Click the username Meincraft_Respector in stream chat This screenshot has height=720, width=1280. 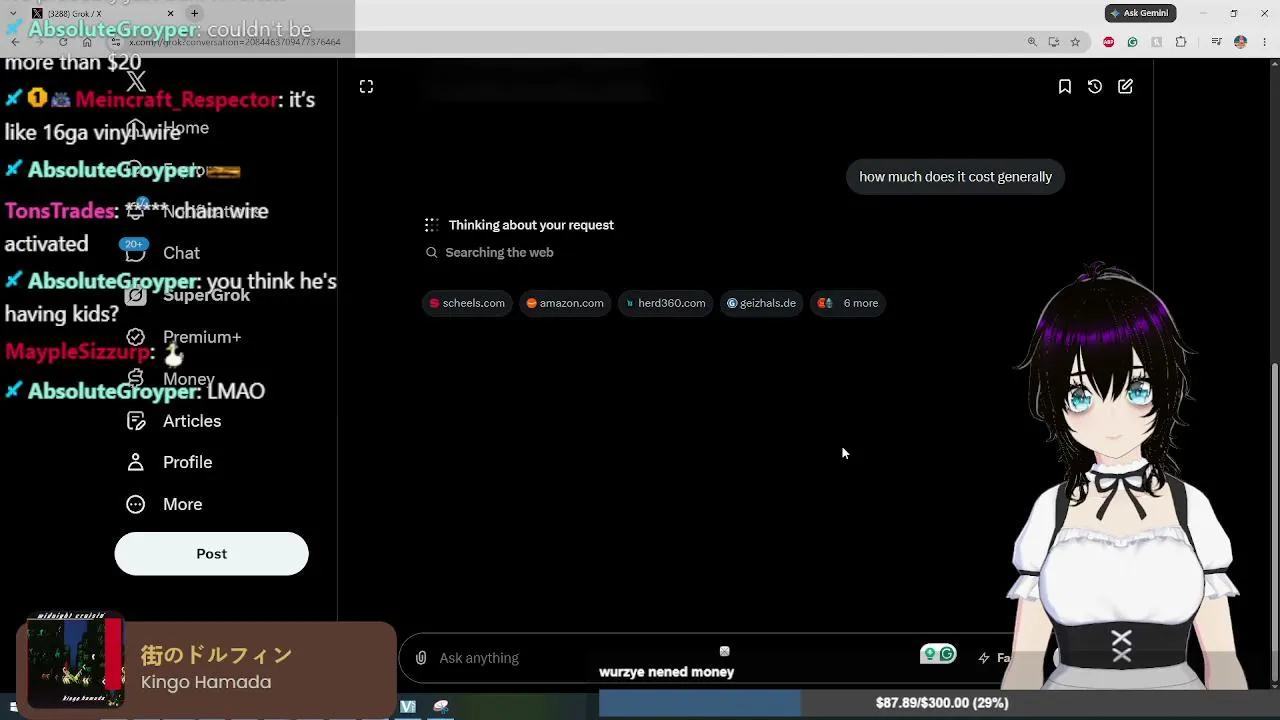[x=177, y=100]
